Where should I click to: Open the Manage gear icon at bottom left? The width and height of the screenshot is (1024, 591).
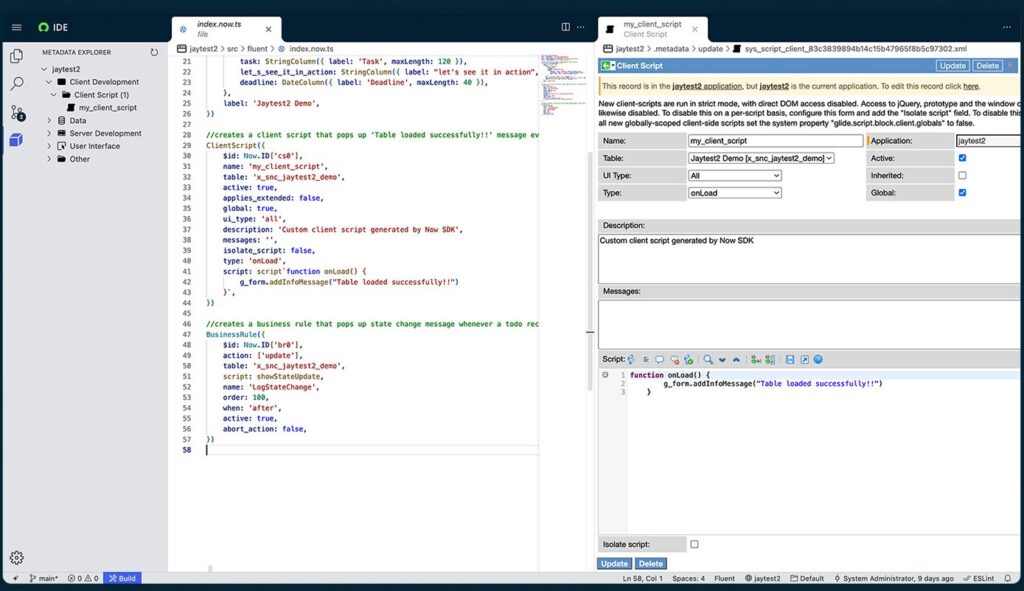pos(16,557)
